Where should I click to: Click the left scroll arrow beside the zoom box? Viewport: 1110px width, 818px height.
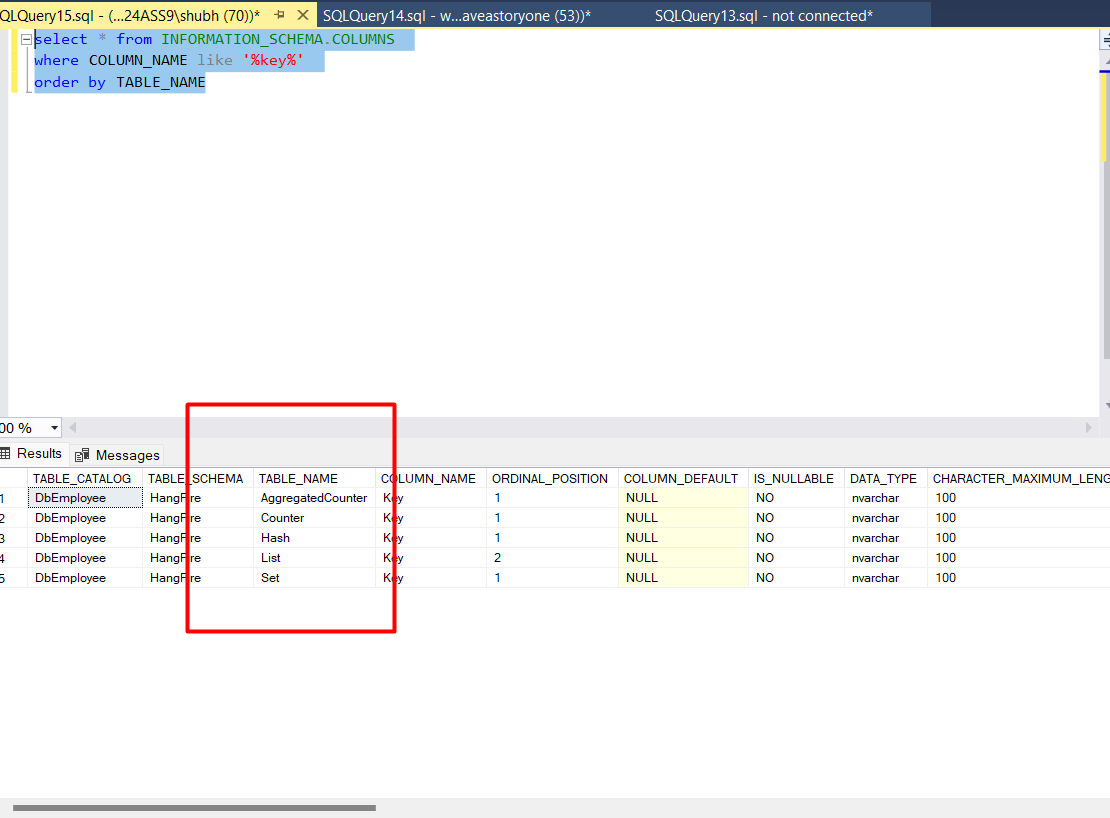71,427
